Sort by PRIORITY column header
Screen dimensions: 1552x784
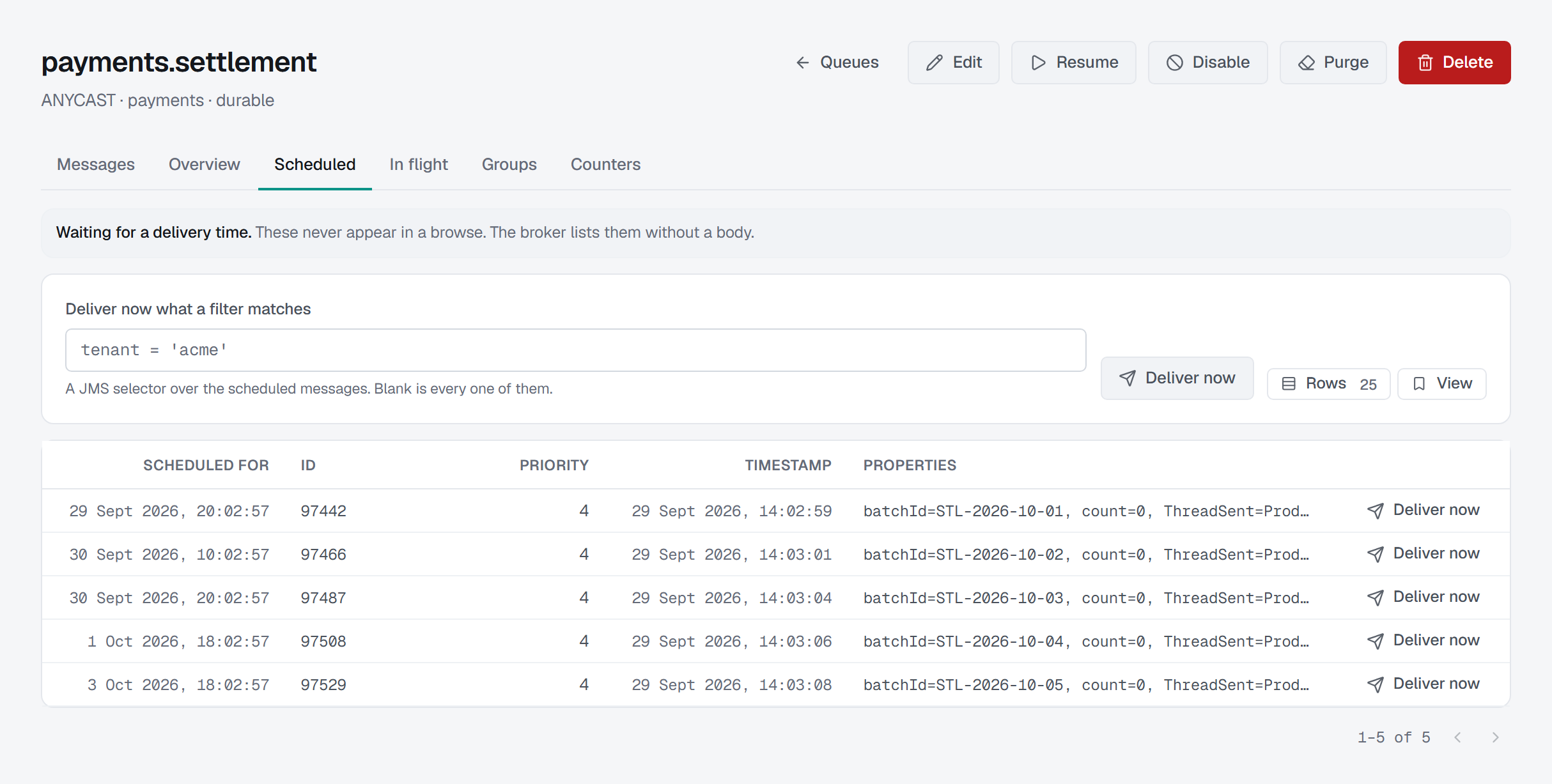pyautogui.click(x=554, y=465)
